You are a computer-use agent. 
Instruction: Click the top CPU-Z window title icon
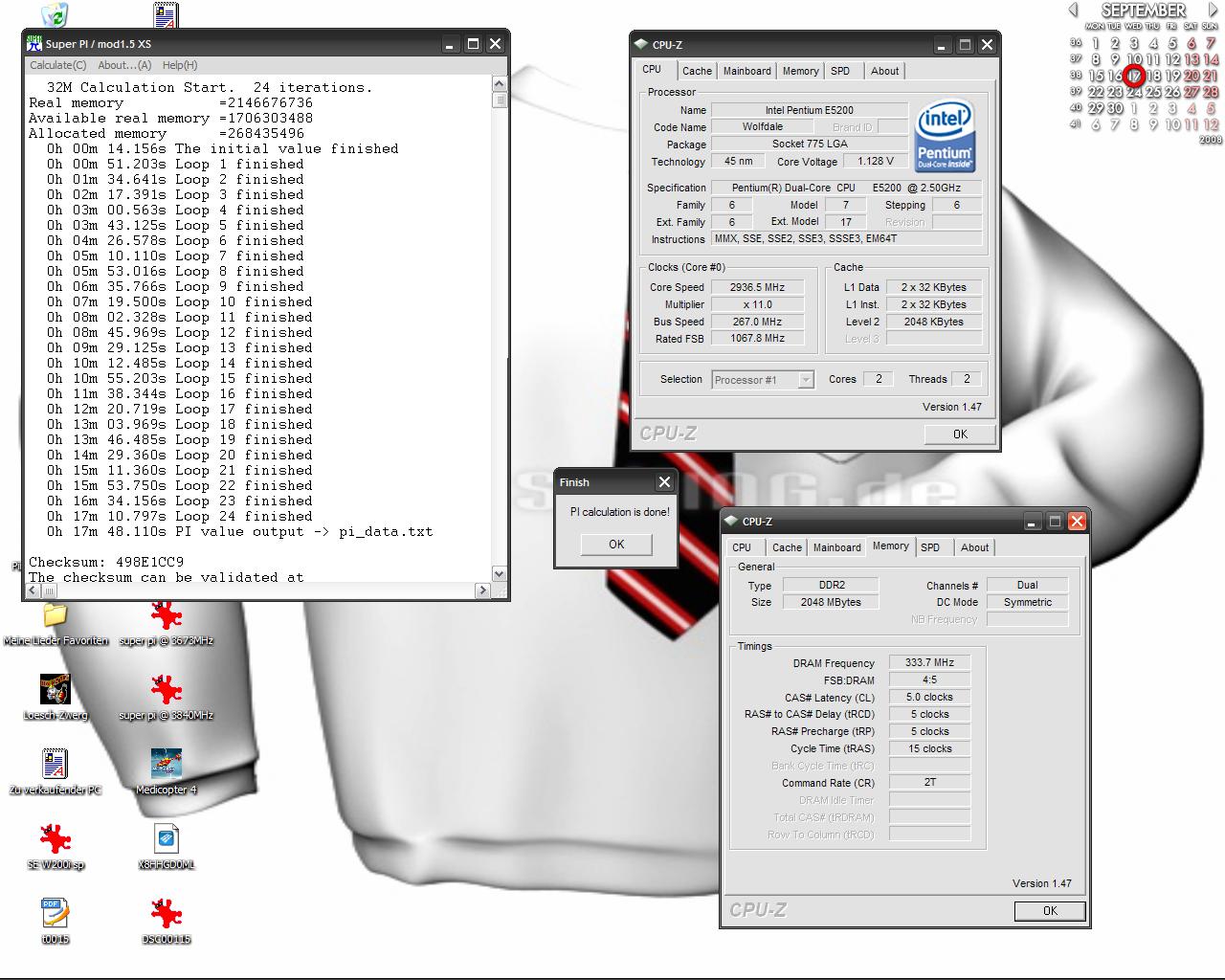(640, 44)
